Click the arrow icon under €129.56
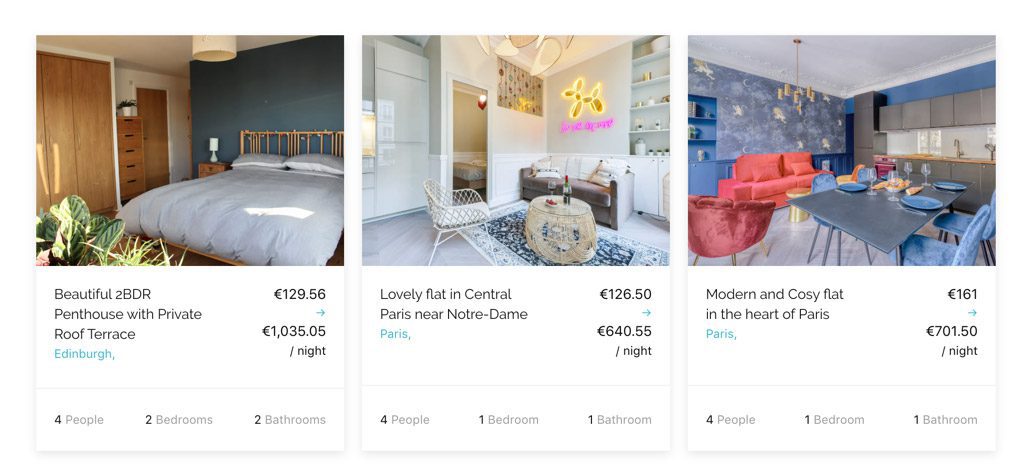Image resolution: width=1028 pixels, height=476 pixels. 320,313
